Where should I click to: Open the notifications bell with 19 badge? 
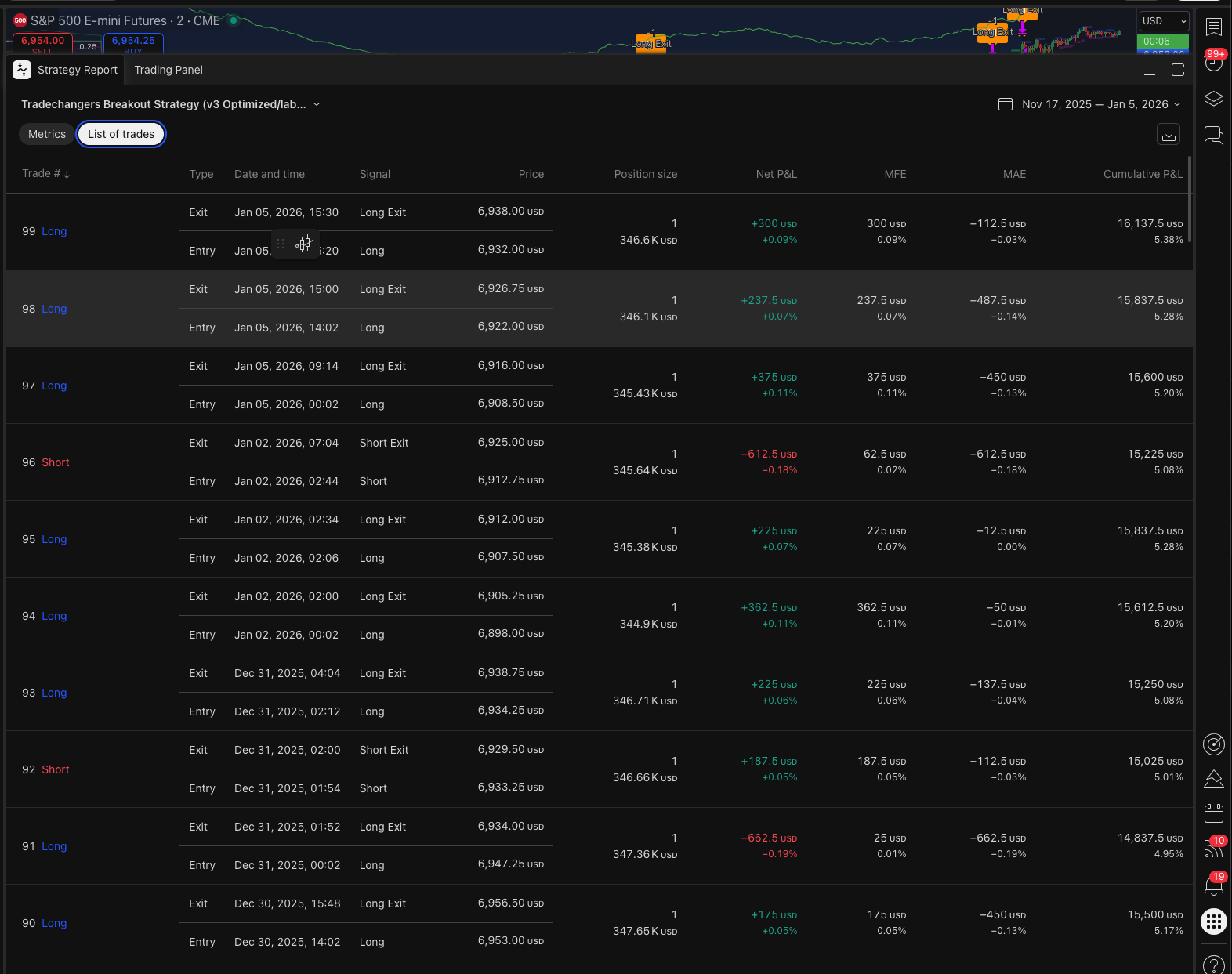point(1213,885)
